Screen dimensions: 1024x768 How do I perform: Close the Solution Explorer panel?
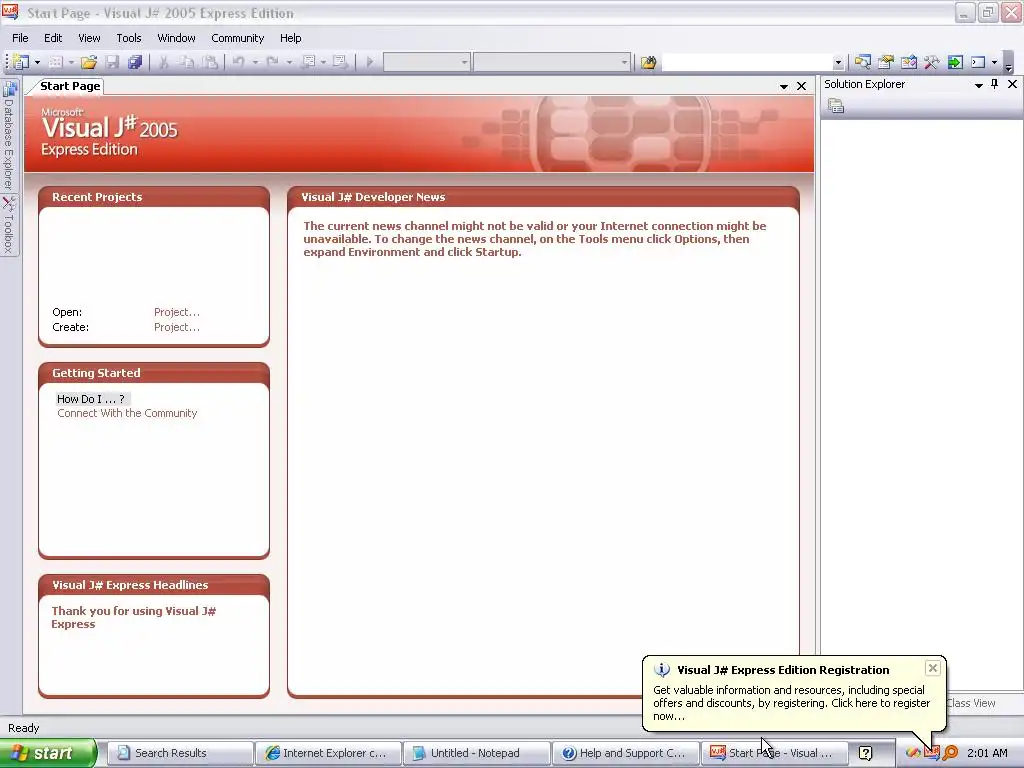(x=1012, y=84)
